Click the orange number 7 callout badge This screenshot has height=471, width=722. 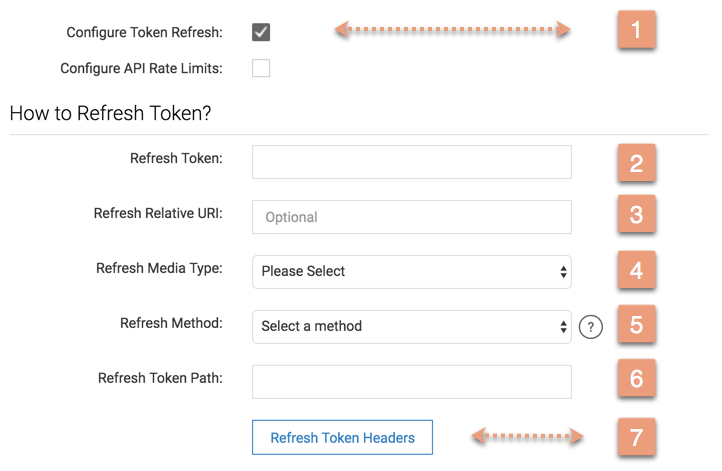636,436
